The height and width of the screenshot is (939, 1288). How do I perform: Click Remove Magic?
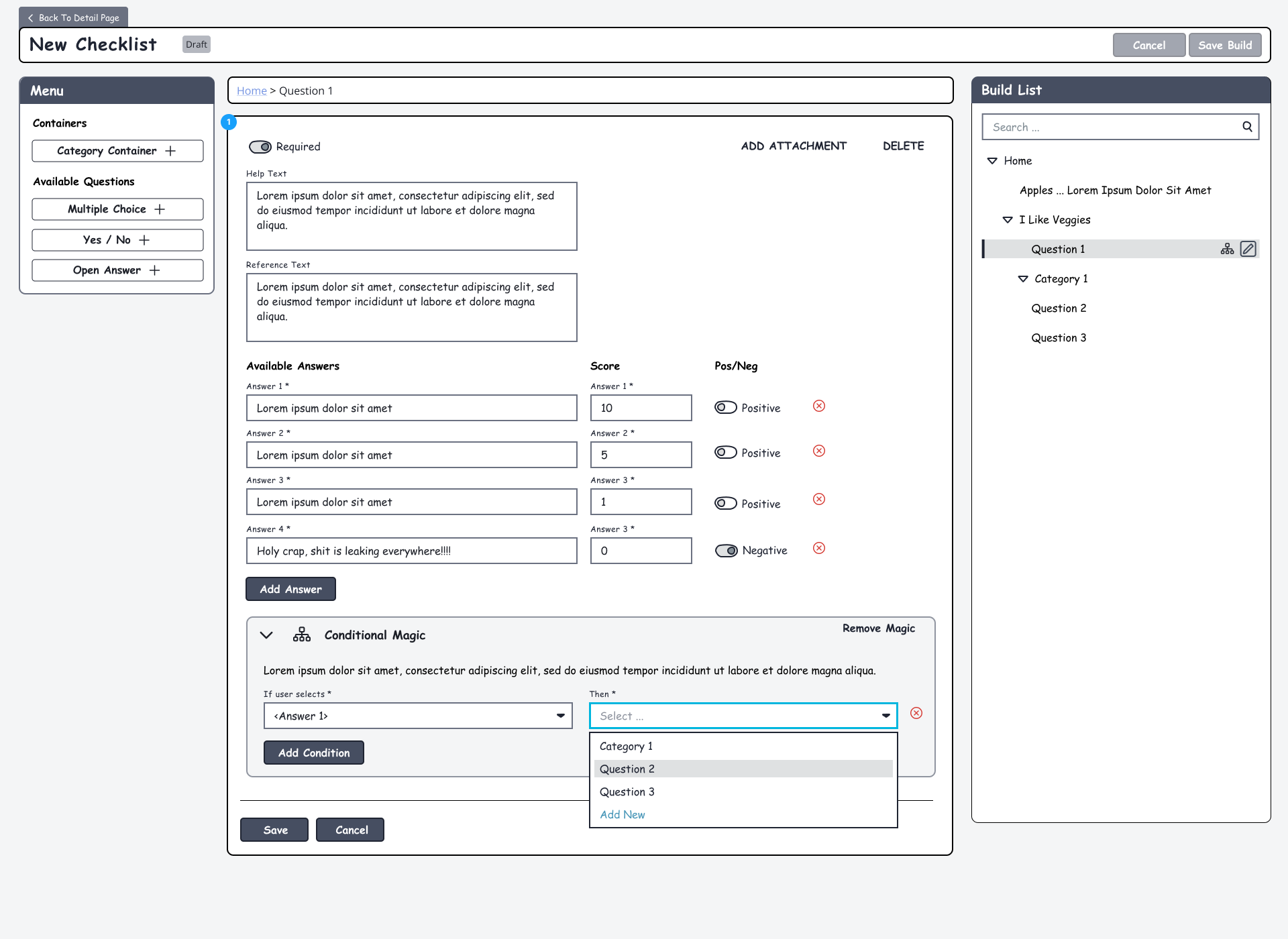(x=879, y=628)
